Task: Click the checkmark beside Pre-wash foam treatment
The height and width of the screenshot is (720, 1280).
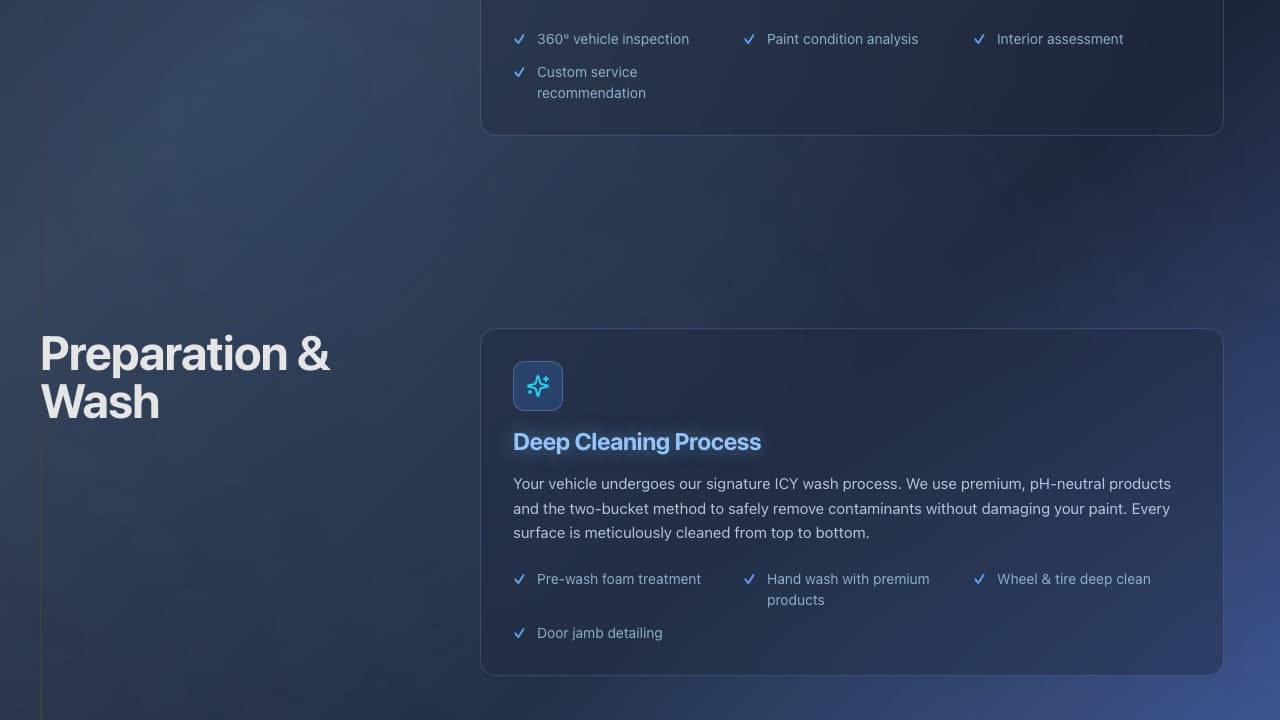Action: coord(520,579)
